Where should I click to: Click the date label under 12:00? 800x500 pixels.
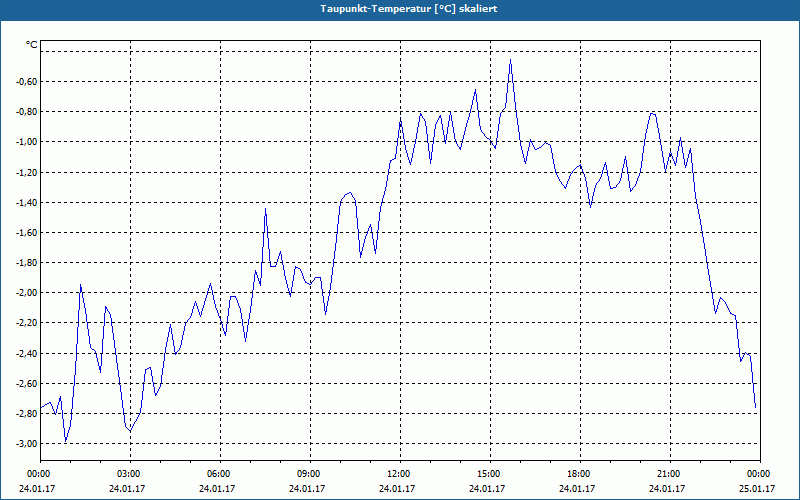397,489
